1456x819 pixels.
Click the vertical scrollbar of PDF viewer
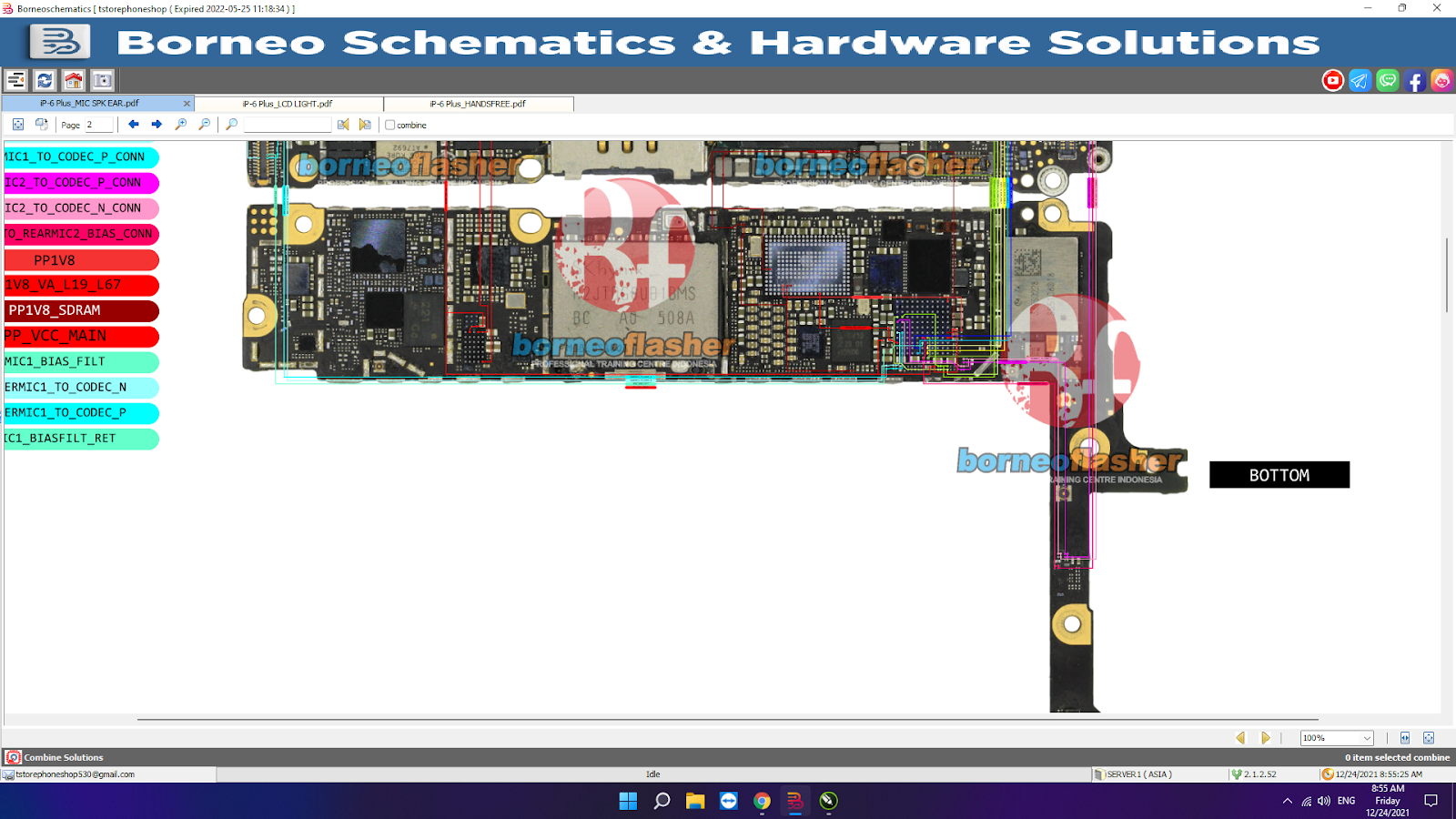[1447, 275]
